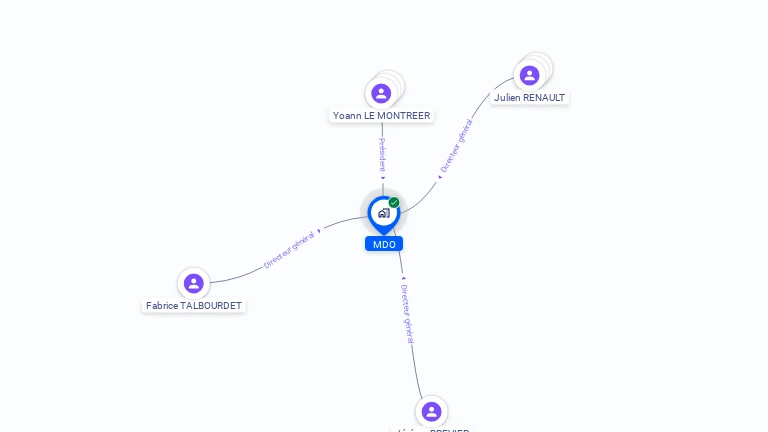Select Directeur général label toward Julien RENAULT

(456, 145)
